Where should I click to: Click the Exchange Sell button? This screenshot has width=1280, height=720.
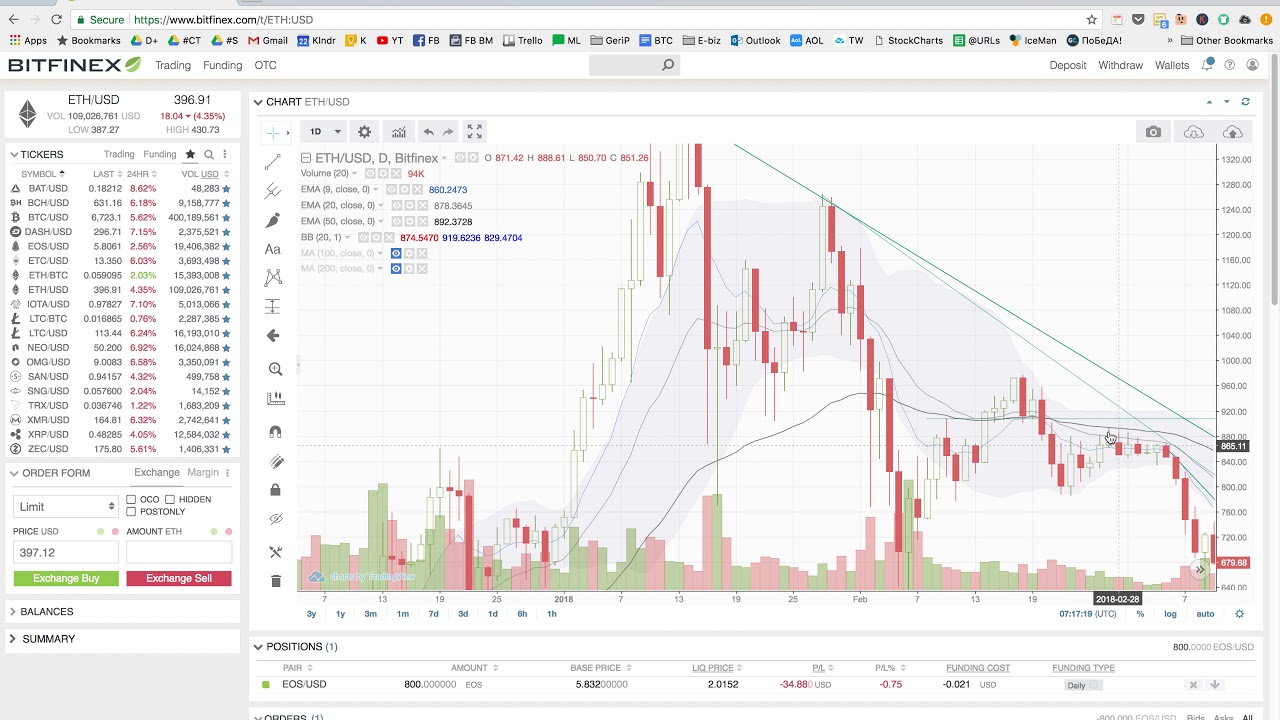pyautogui.click(x=179, y=578)
